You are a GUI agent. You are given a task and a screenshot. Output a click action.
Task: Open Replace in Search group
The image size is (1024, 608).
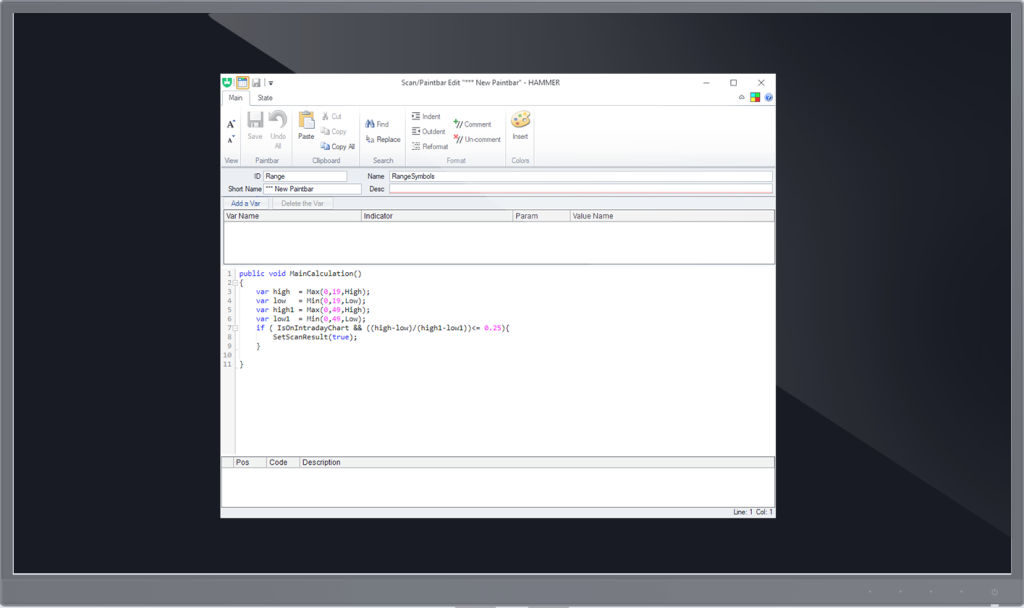coord(383,139)
